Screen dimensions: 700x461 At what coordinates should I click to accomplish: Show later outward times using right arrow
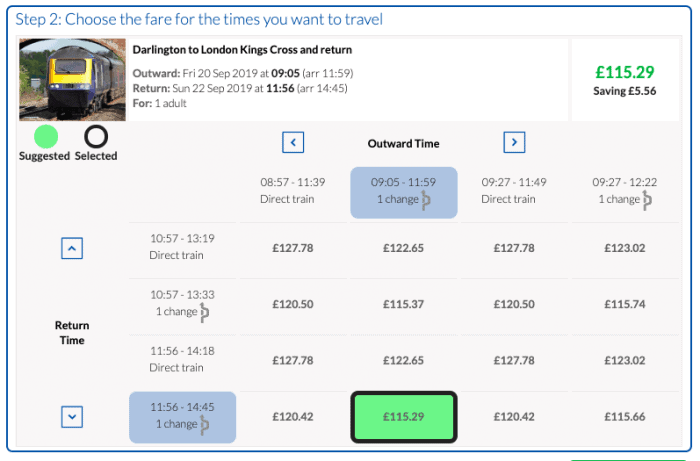[x=514, y=143]
